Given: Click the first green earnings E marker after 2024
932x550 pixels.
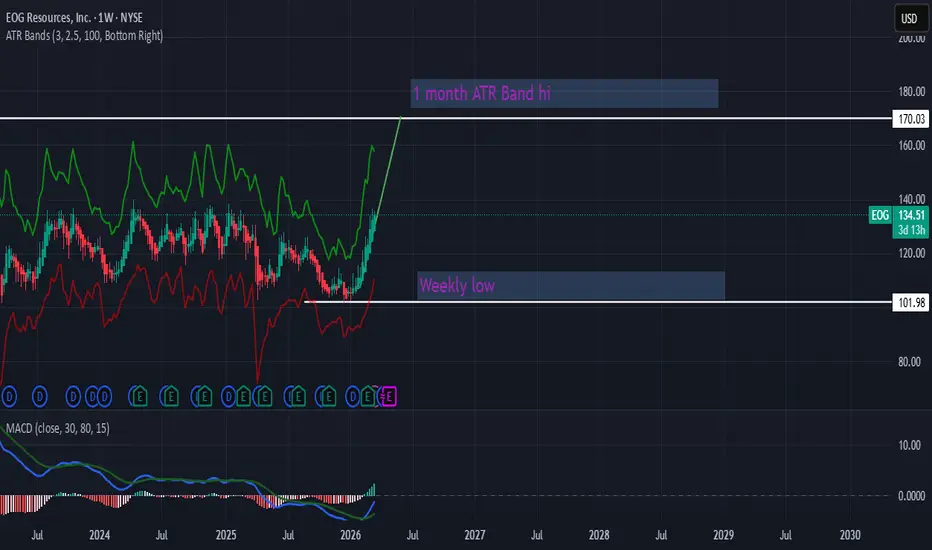Looking at the screenshot, I should pyautogui.click(x=139, y=397).
